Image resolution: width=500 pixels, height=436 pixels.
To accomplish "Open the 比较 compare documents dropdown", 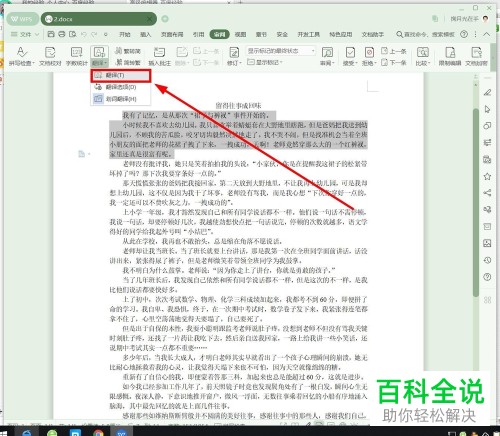I will tap(423, 56).
